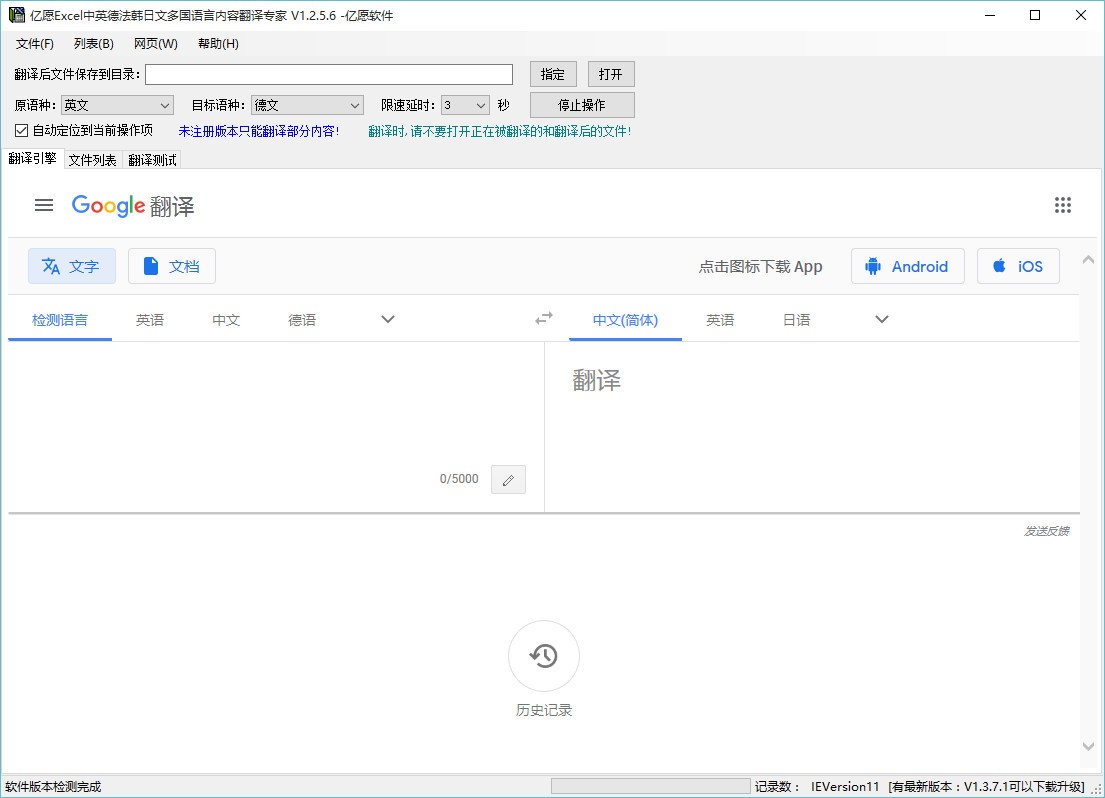Screen dimensions: 1105x798
Task: Select the 文档 document translation mode
Action: pyautogui.click(x=171, y=266)
